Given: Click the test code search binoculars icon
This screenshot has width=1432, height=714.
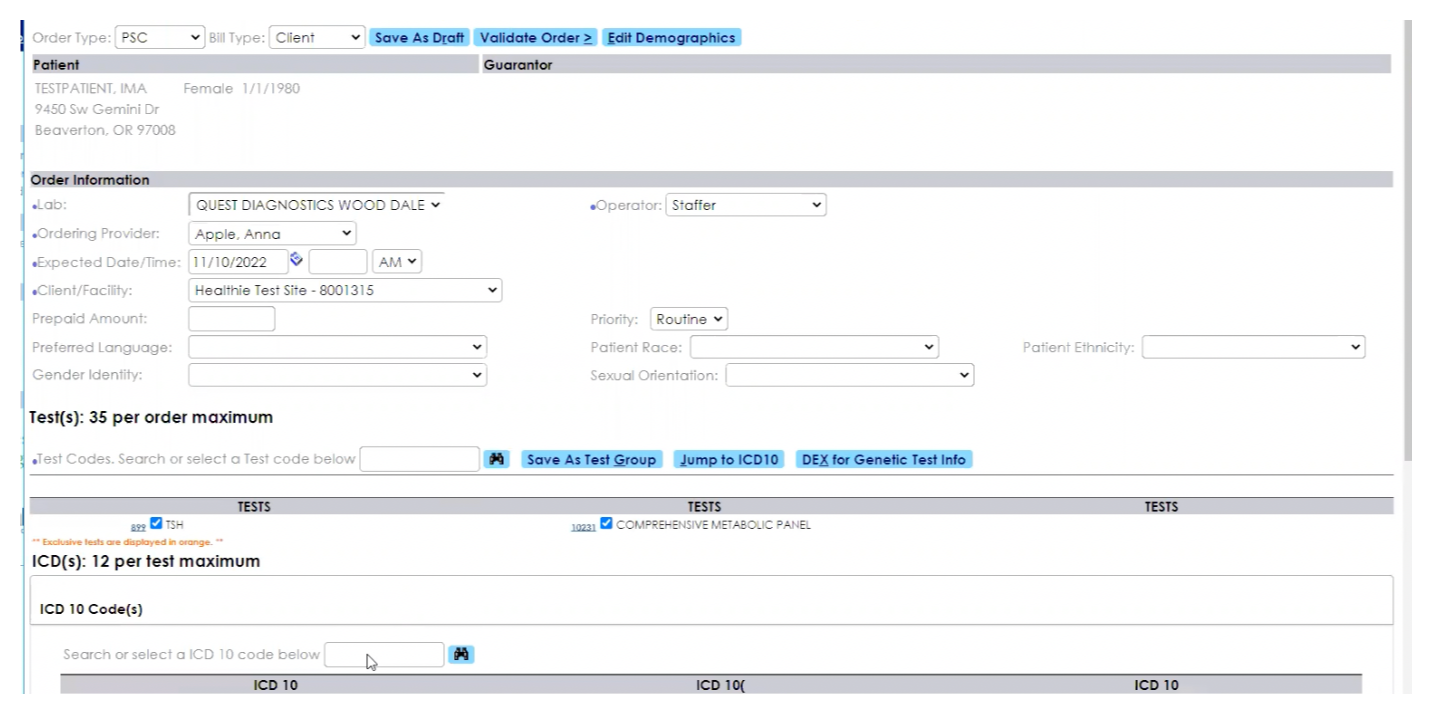Looking at the screenshot, I should (x=496, y=459).
